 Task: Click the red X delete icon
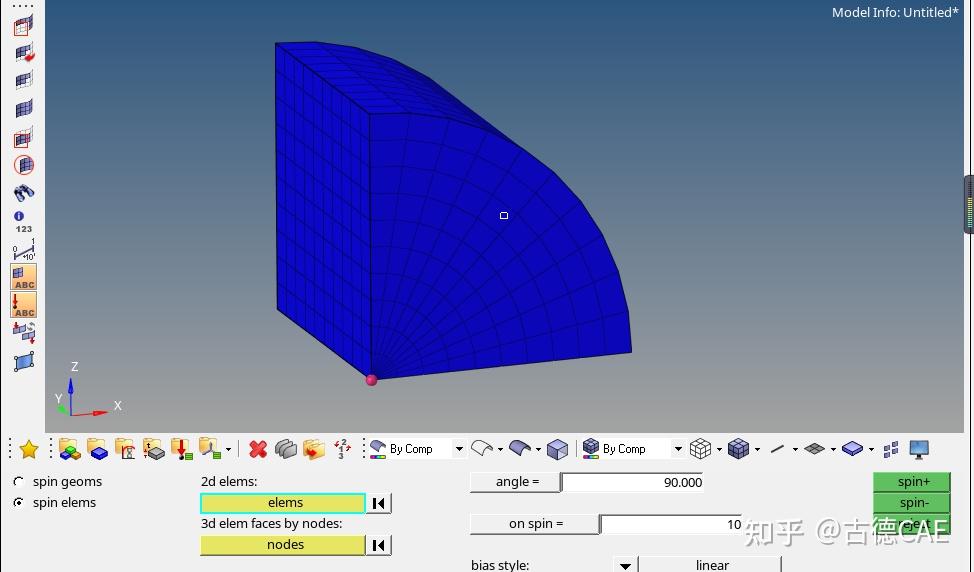tap(258, 449)
